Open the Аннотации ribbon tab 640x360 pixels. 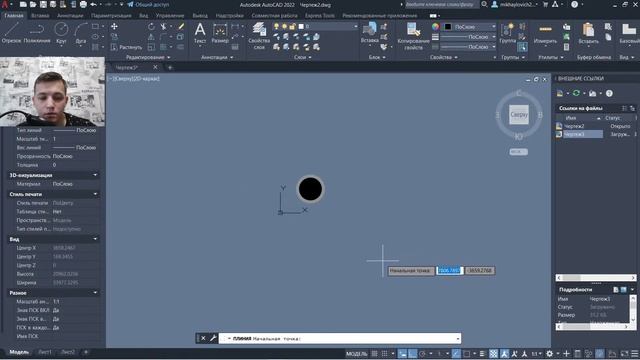coord(70,16)
